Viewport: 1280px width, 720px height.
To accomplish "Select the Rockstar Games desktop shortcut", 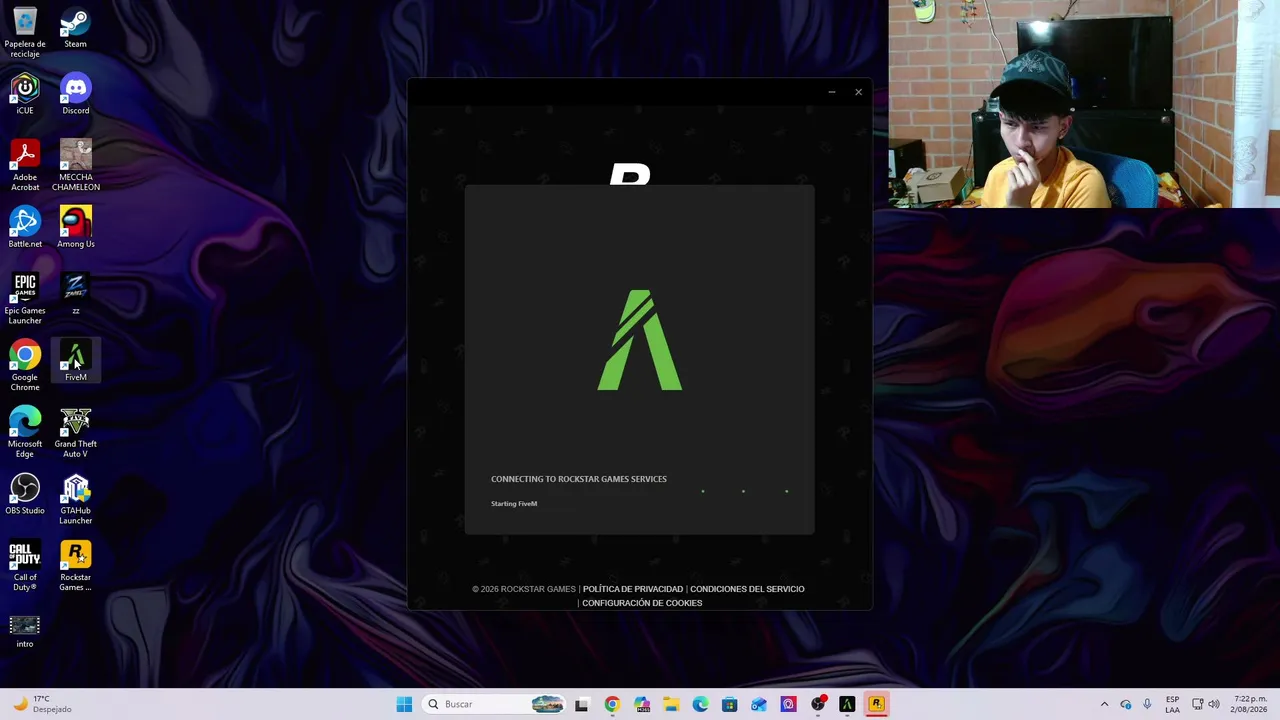I will (x=75, y=567).
